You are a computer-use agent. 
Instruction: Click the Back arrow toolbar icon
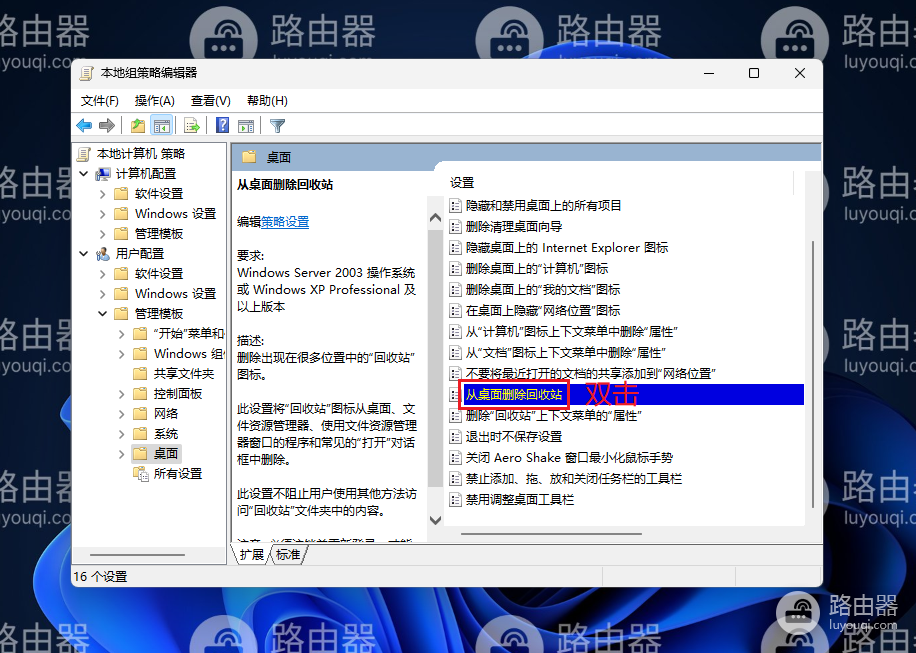(x=85, y=126)
